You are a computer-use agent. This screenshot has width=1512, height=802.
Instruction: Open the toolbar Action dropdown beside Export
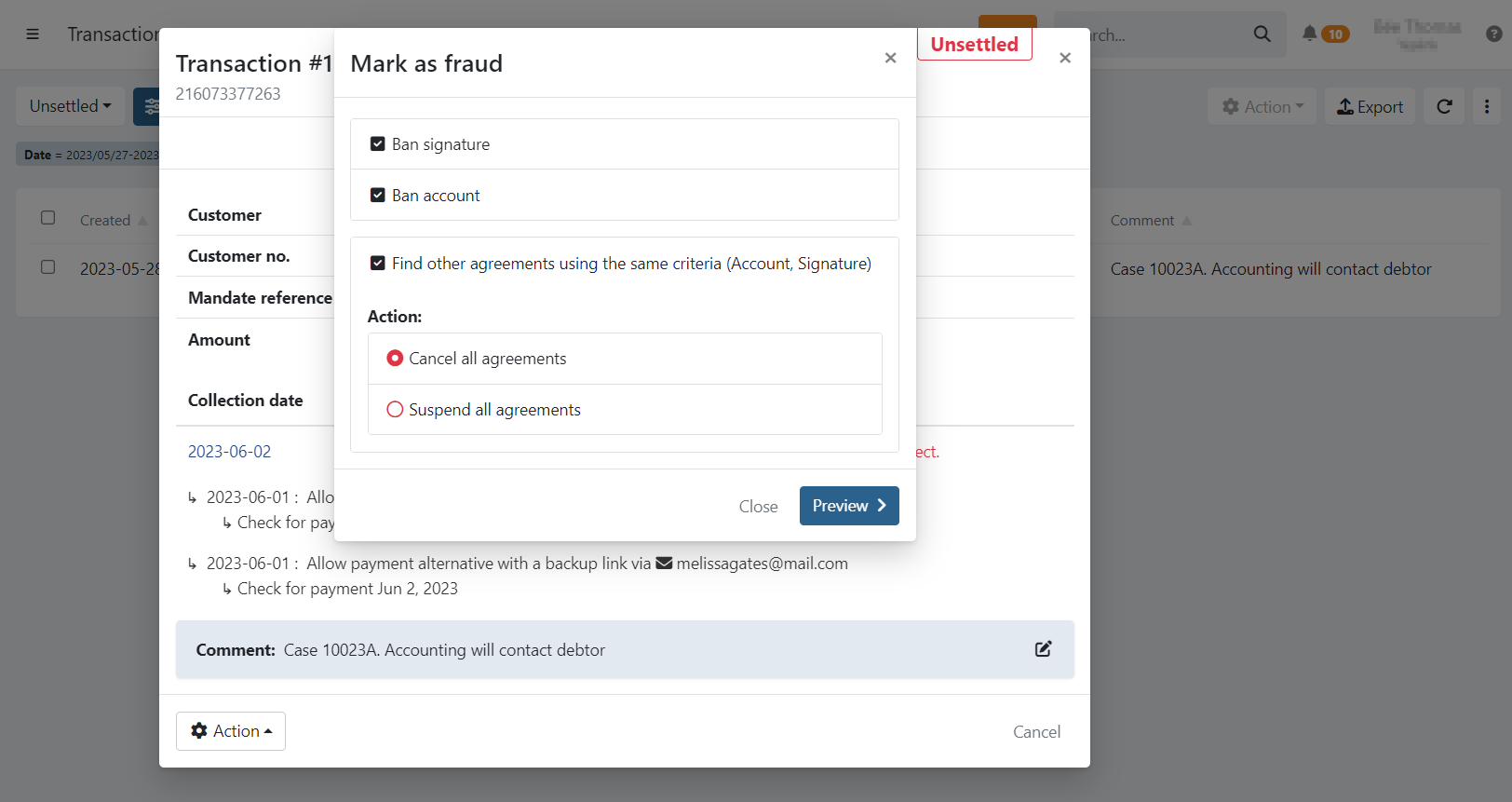pos(1262,107)
